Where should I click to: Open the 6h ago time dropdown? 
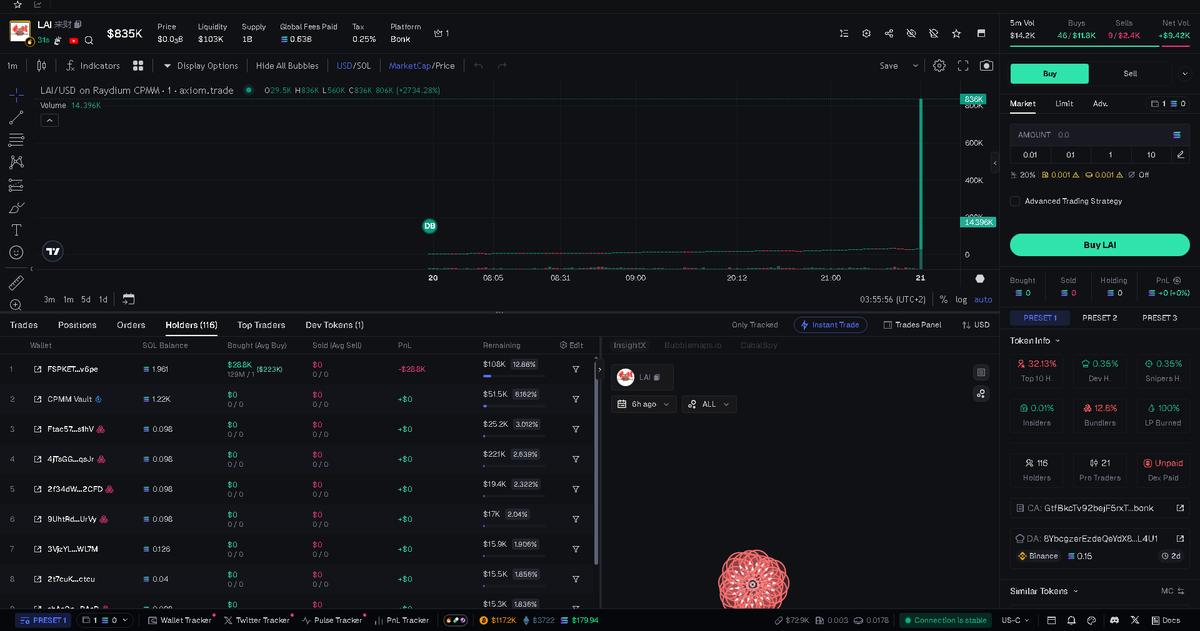click(643, 404)
